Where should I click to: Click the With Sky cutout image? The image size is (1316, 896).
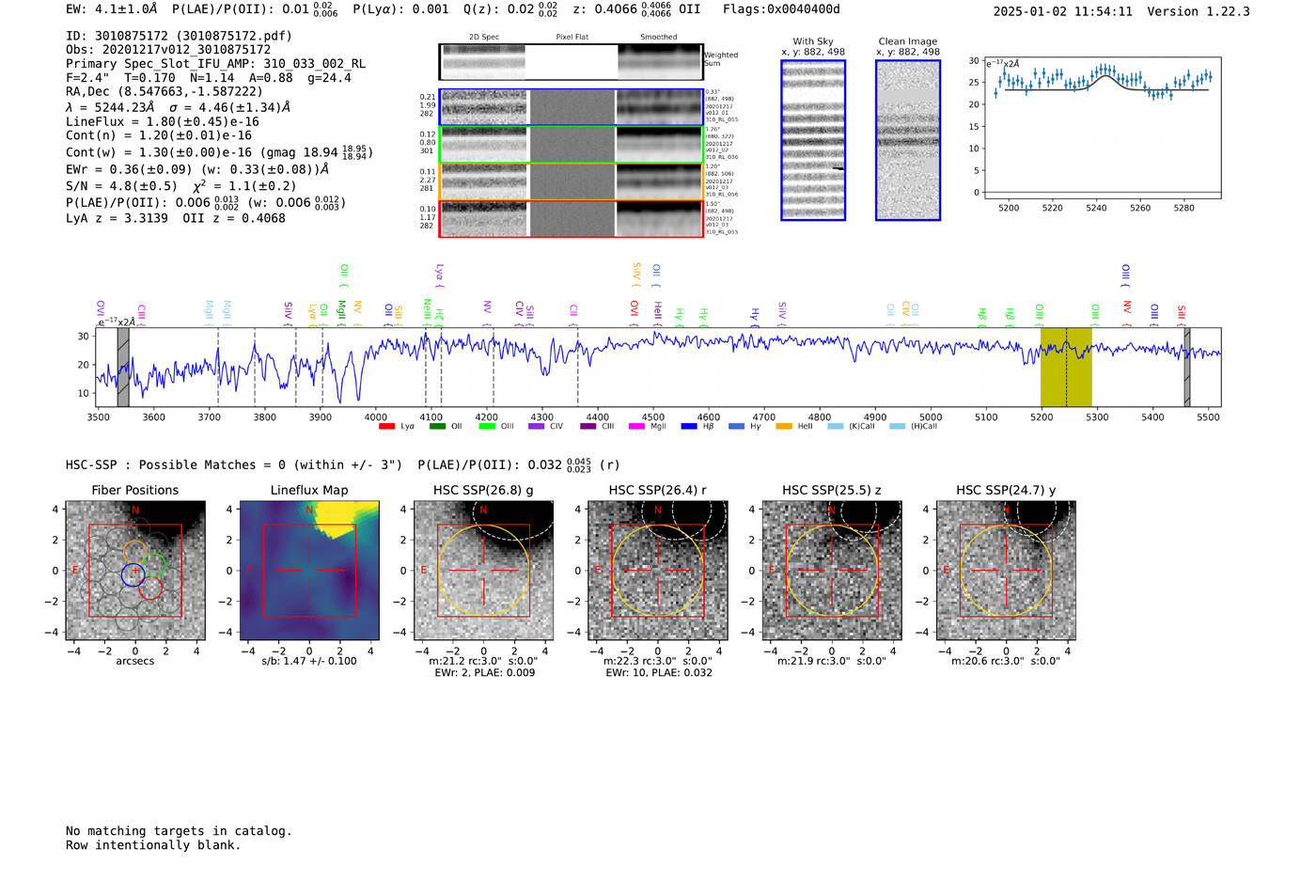813,140
